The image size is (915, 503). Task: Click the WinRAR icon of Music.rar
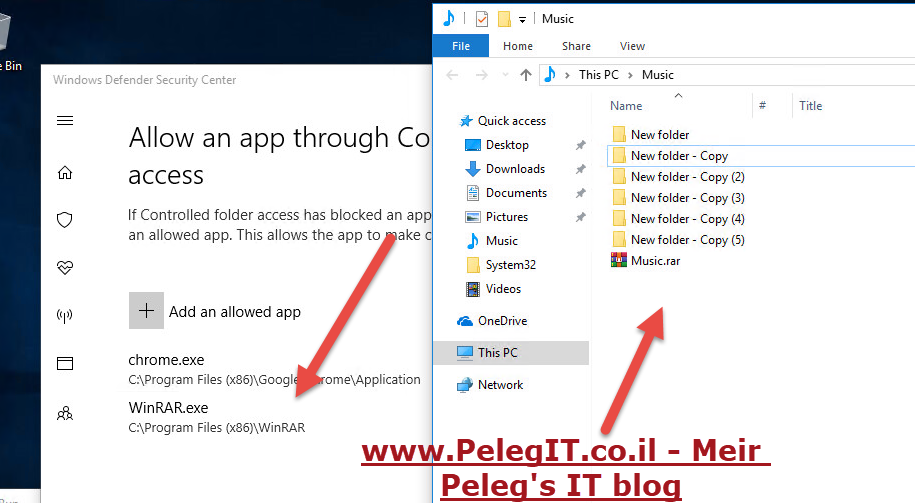(x=619, y=260)
